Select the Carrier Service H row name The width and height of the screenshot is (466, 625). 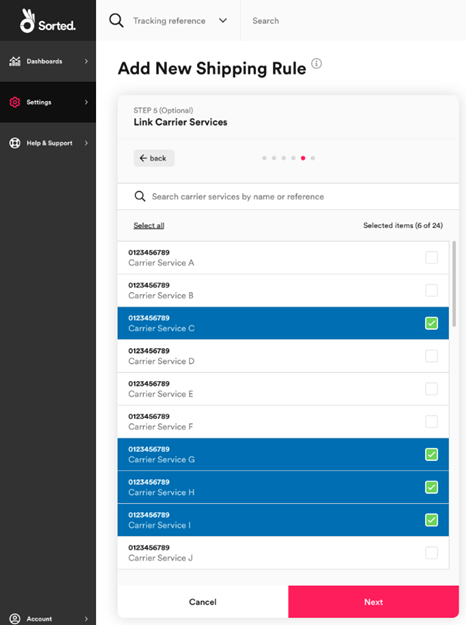(161, 492)
